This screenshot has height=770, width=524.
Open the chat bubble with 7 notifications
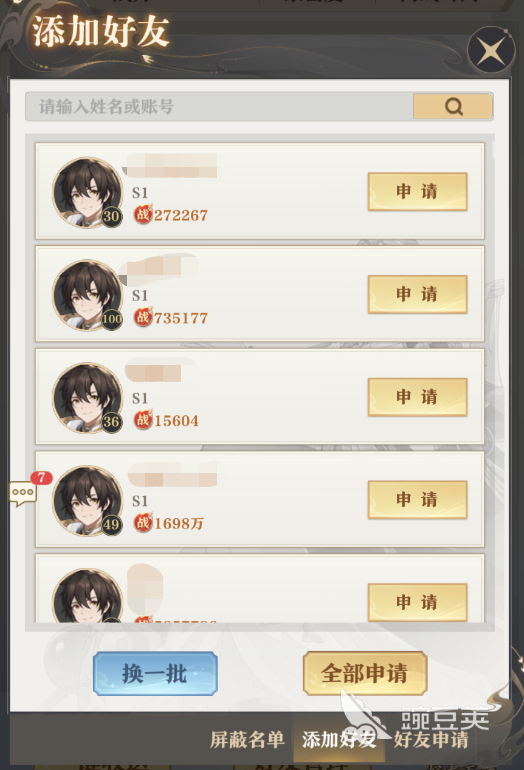[x=23, y=493]
